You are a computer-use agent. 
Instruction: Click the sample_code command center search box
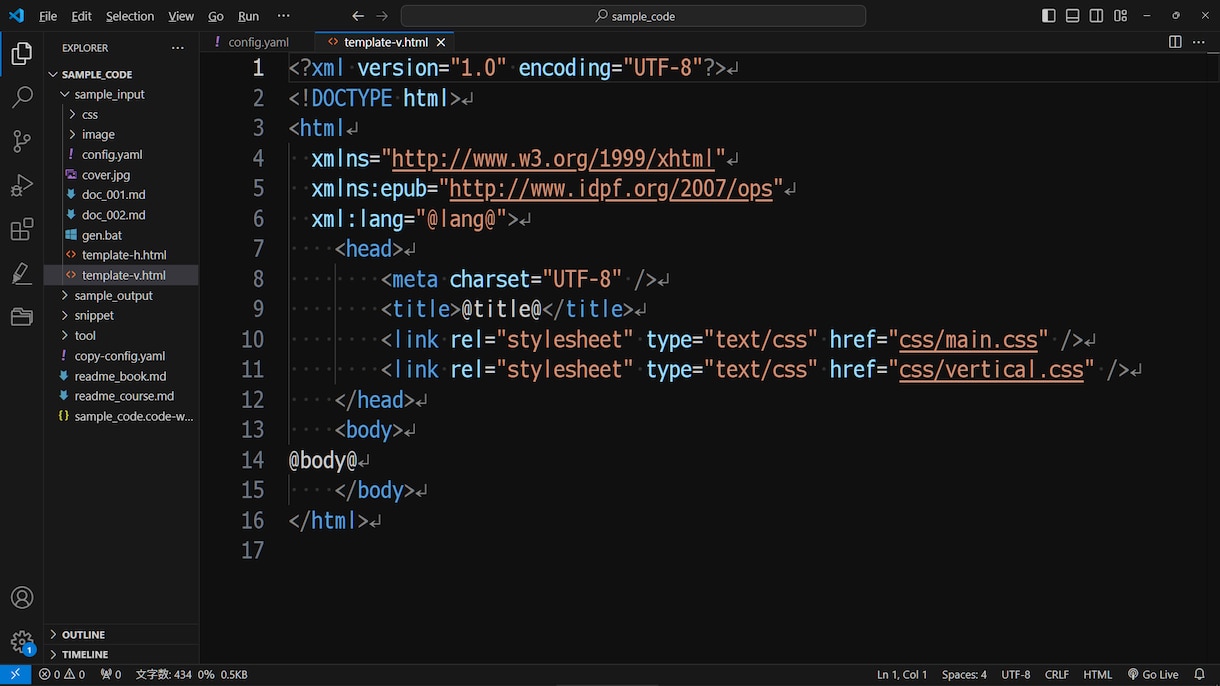pos(633,16)
